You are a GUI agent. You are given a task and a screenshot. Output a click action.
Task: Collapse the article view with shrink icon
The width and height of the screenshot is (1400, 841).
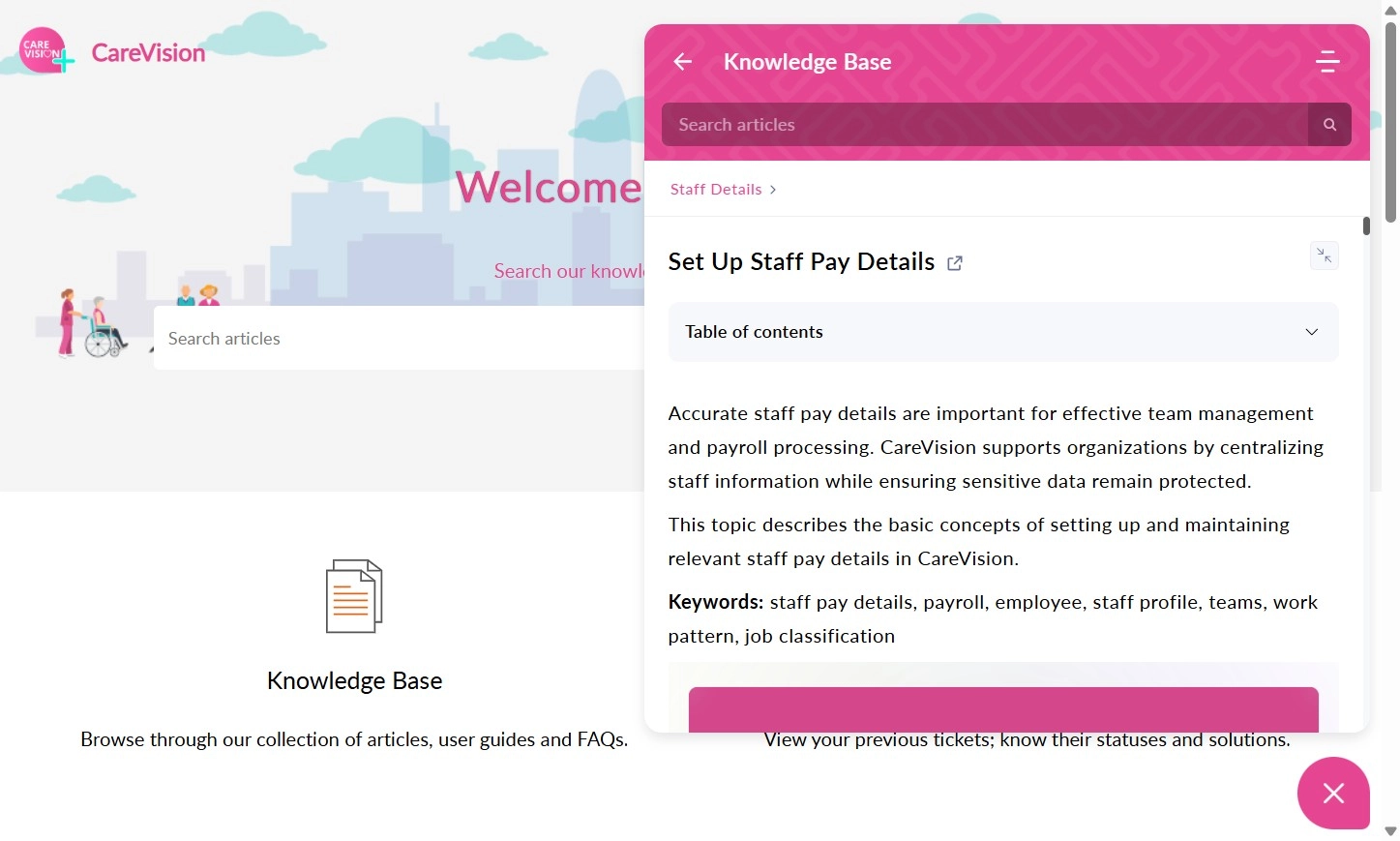click(1324, 255)
